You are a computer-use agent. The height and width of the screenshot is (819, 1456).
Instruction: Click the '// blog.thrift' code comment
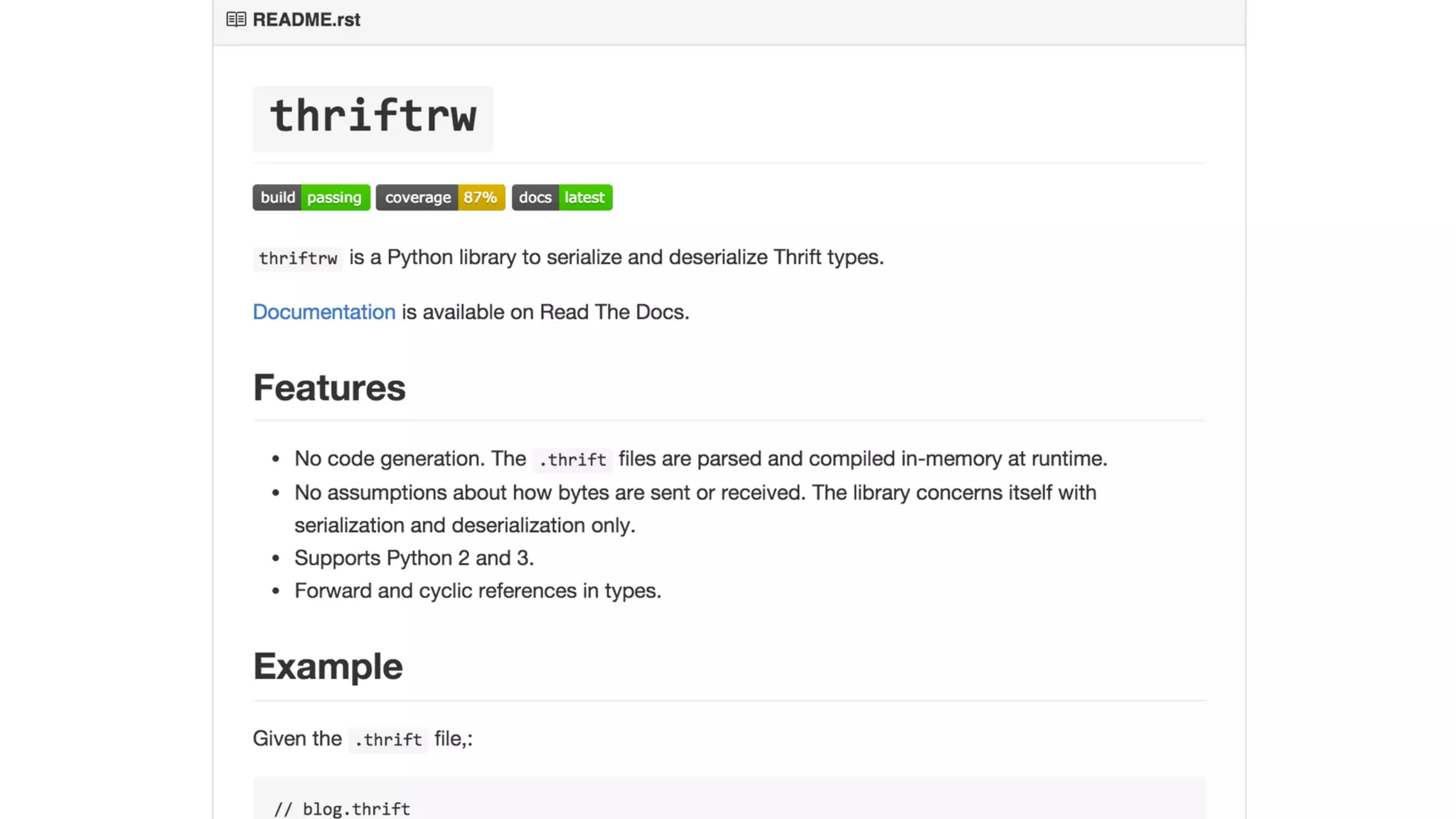pos(342,809)
